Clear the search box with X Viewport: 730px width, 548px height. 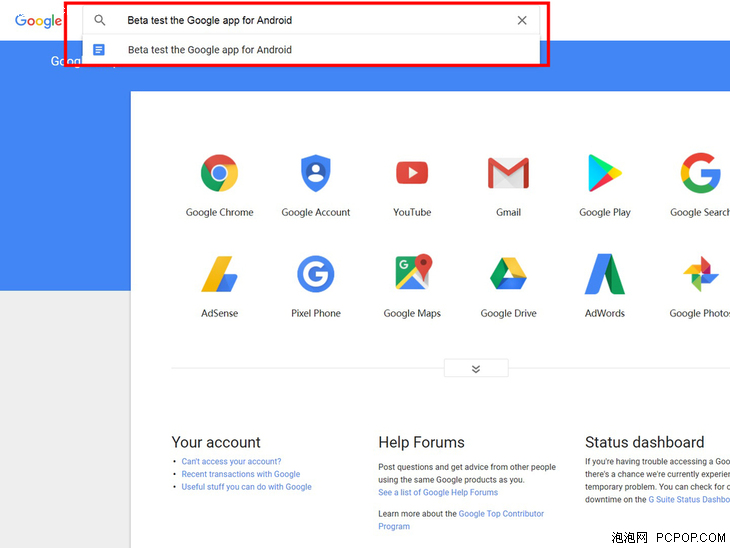[x=522, y=20]
